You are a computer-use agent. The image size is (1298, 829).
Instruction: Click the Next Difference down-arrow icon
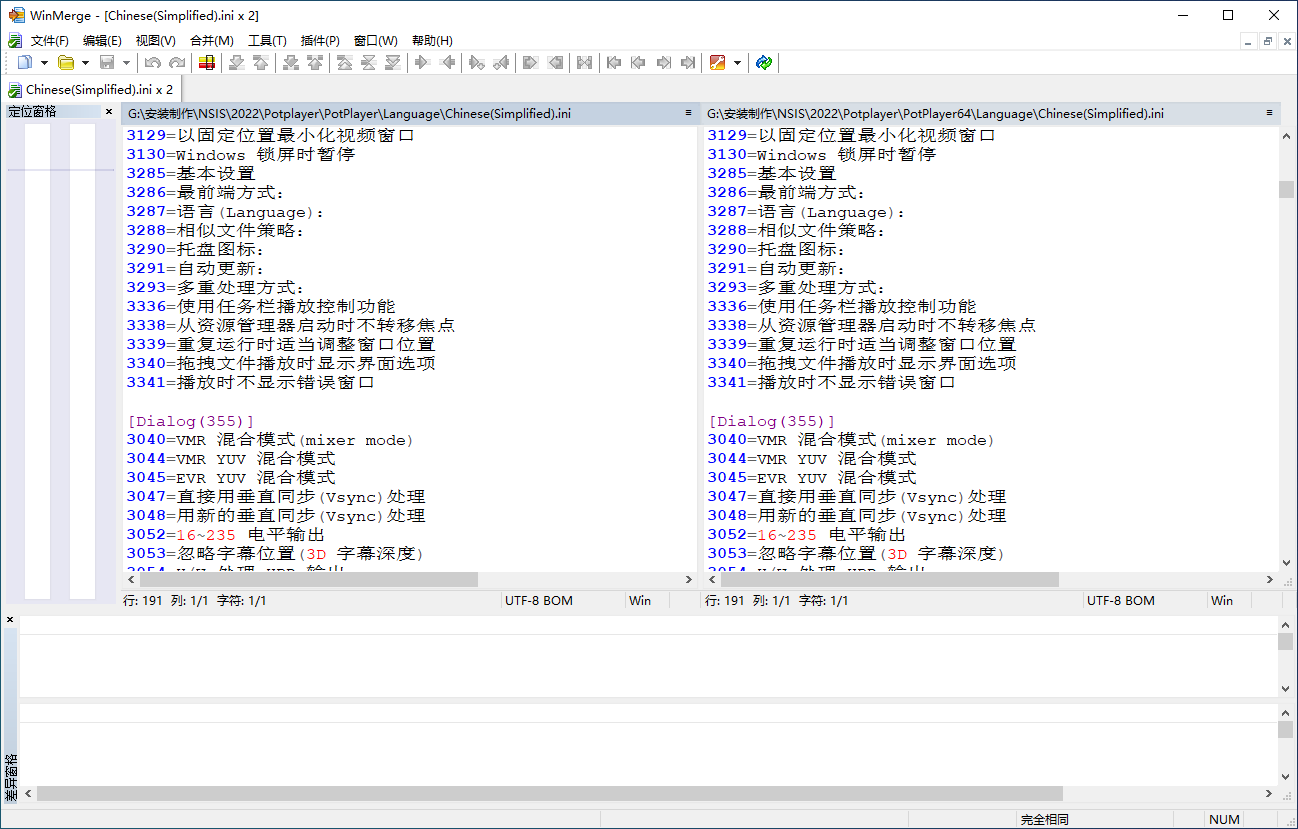tap(236, 63)
